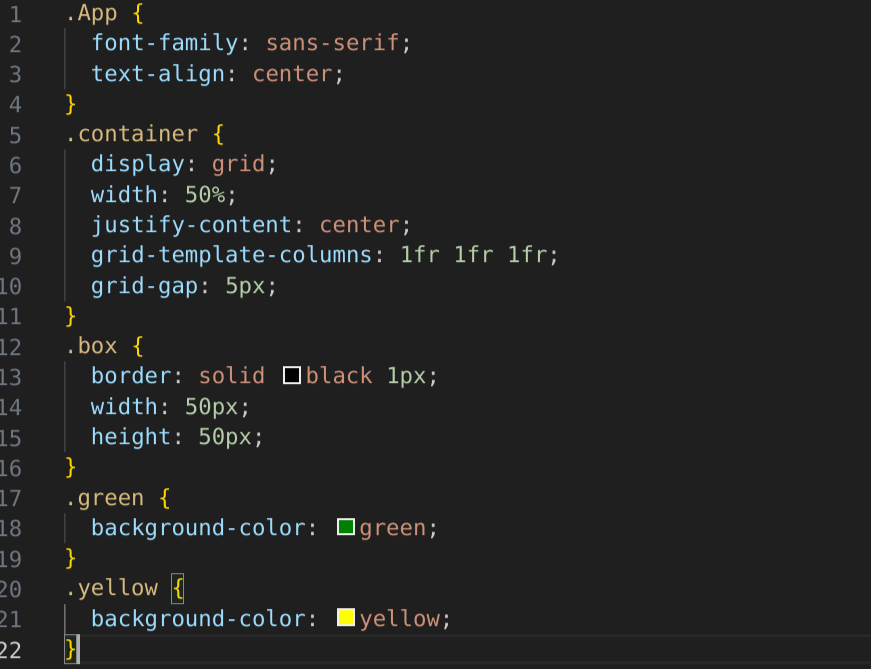Click the sans-serif value

(332, 42)
